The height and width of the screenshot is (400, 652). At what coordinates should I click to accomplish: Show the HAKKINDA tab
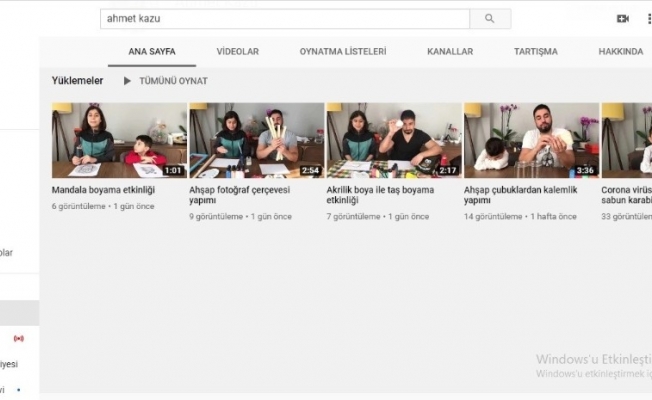point(621,52)
